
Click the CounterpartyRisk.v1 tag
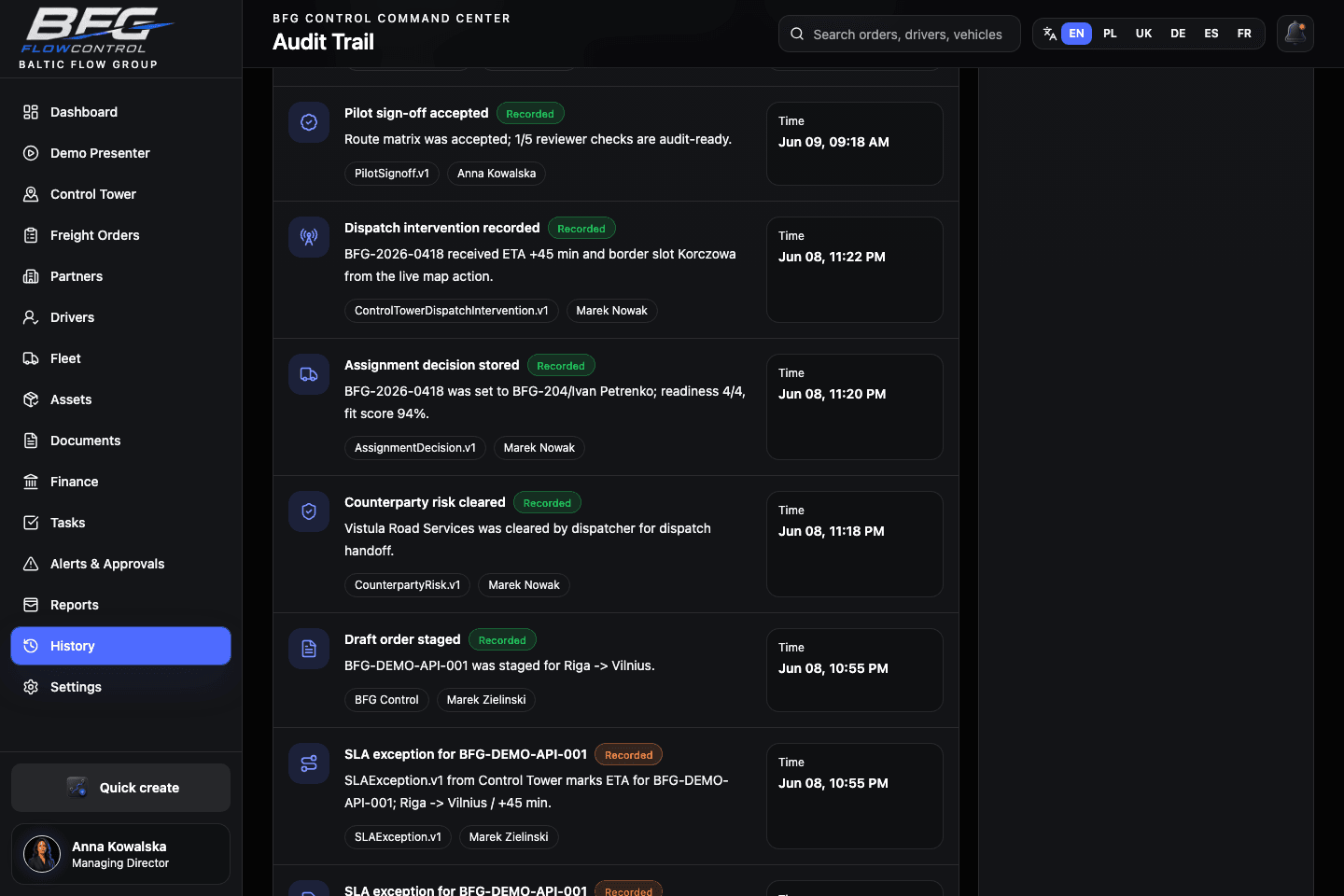click(x=408, y=585)
